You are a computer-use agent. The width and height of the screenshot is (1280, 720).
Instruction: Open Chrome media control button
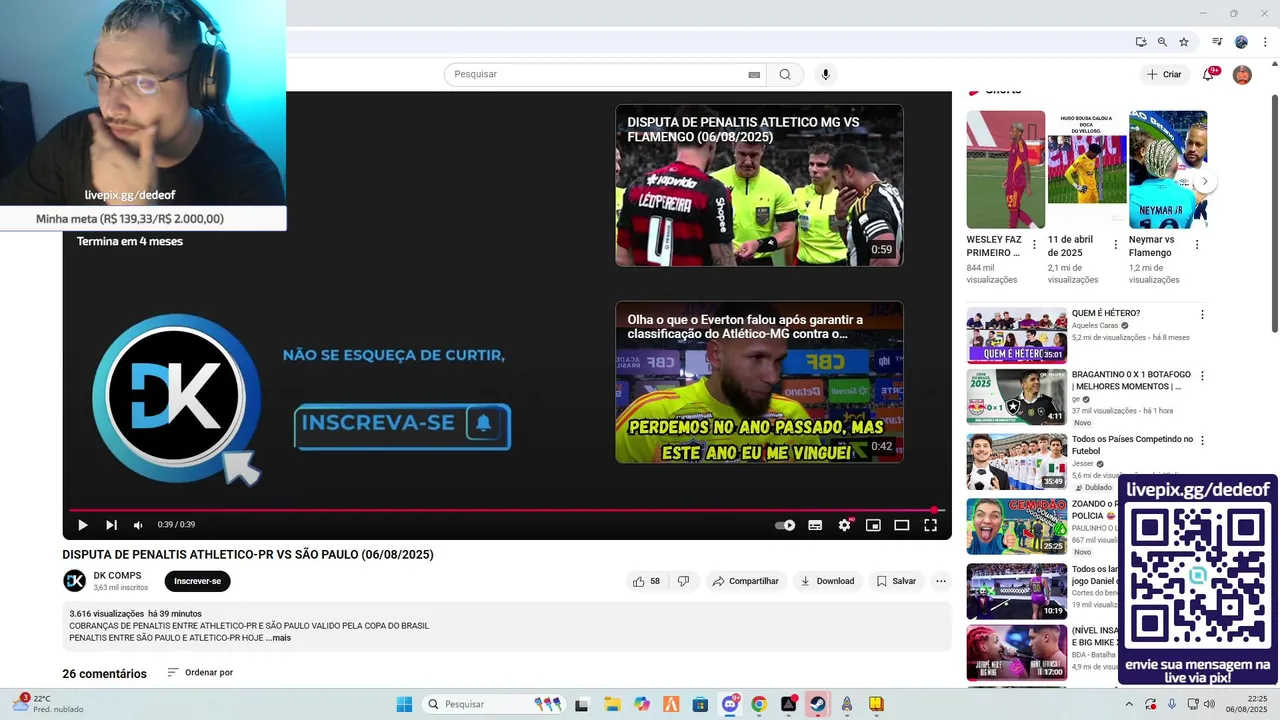coord(1217,42)
